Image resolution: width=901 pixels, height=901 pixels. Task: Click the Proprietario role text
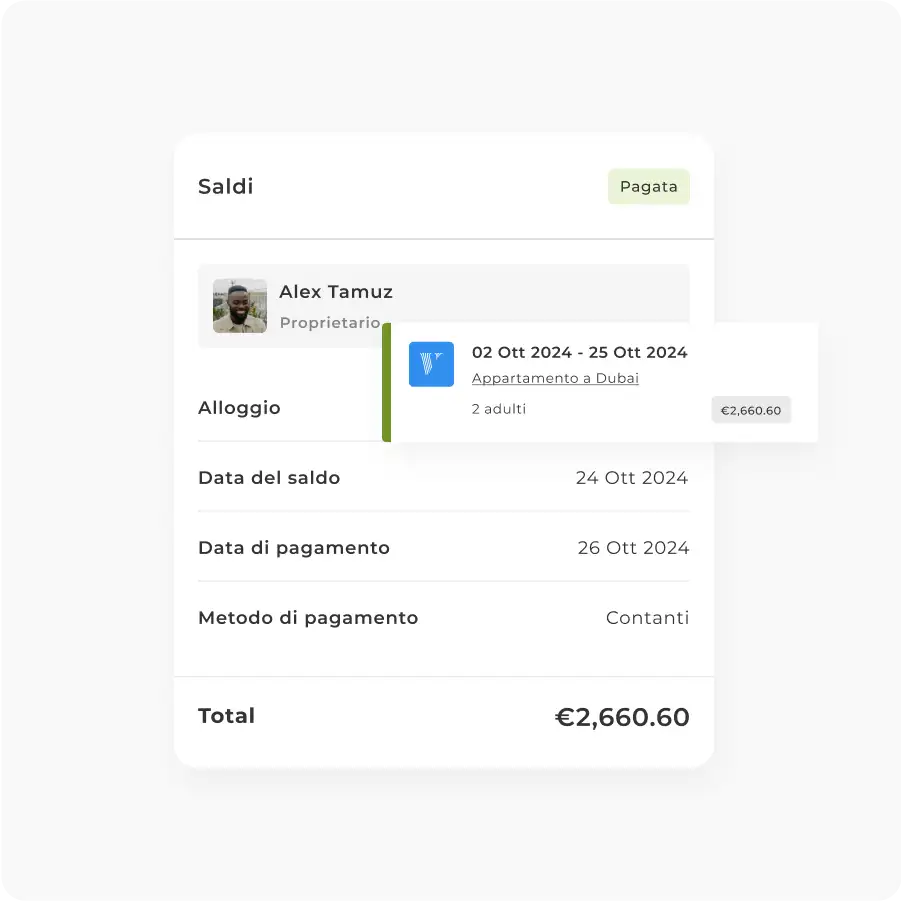point(330,323)
